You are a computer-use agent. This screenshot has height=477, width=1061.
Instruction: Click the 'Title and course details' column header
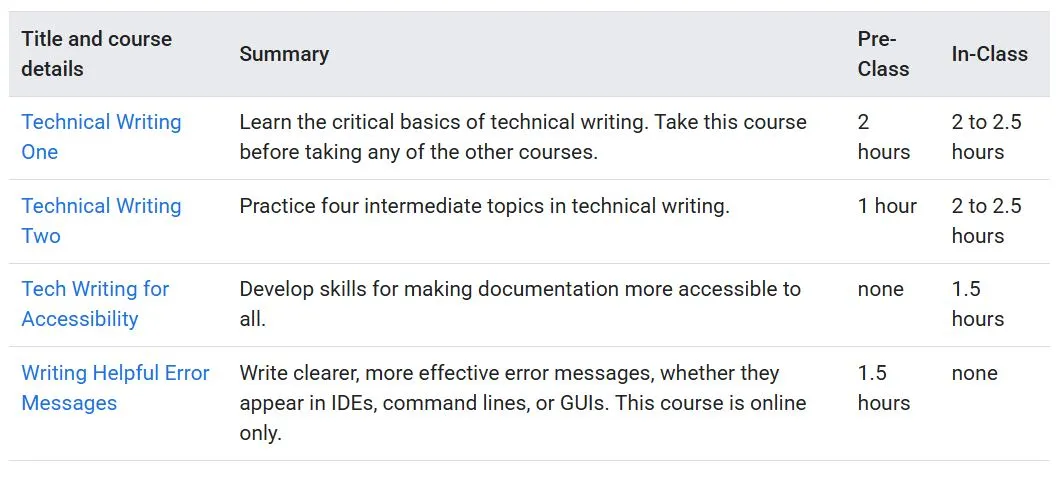96,53
